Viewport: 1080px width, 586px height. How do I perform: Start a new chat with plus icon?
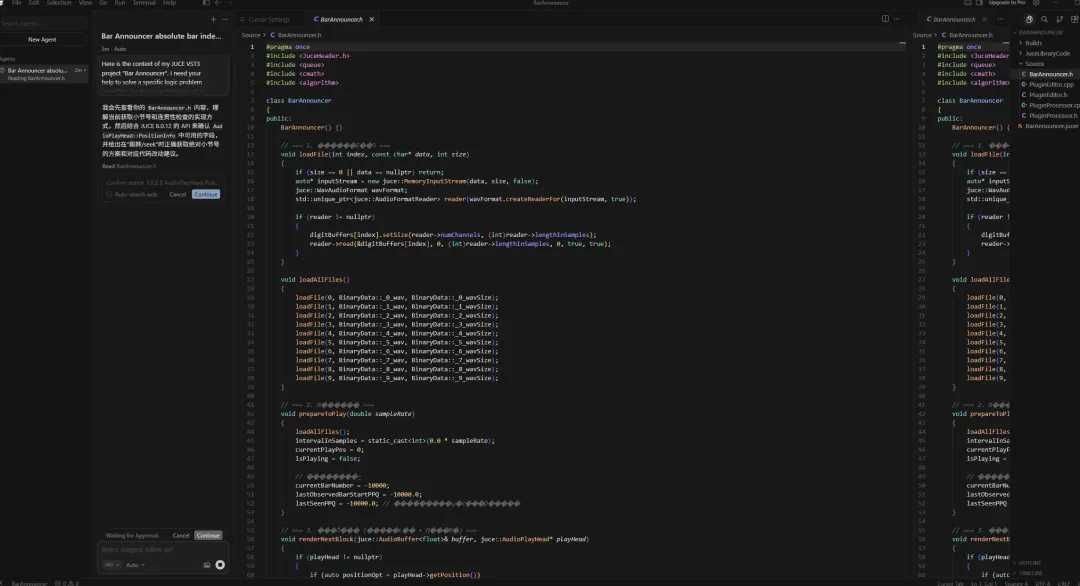click(213, 19)
